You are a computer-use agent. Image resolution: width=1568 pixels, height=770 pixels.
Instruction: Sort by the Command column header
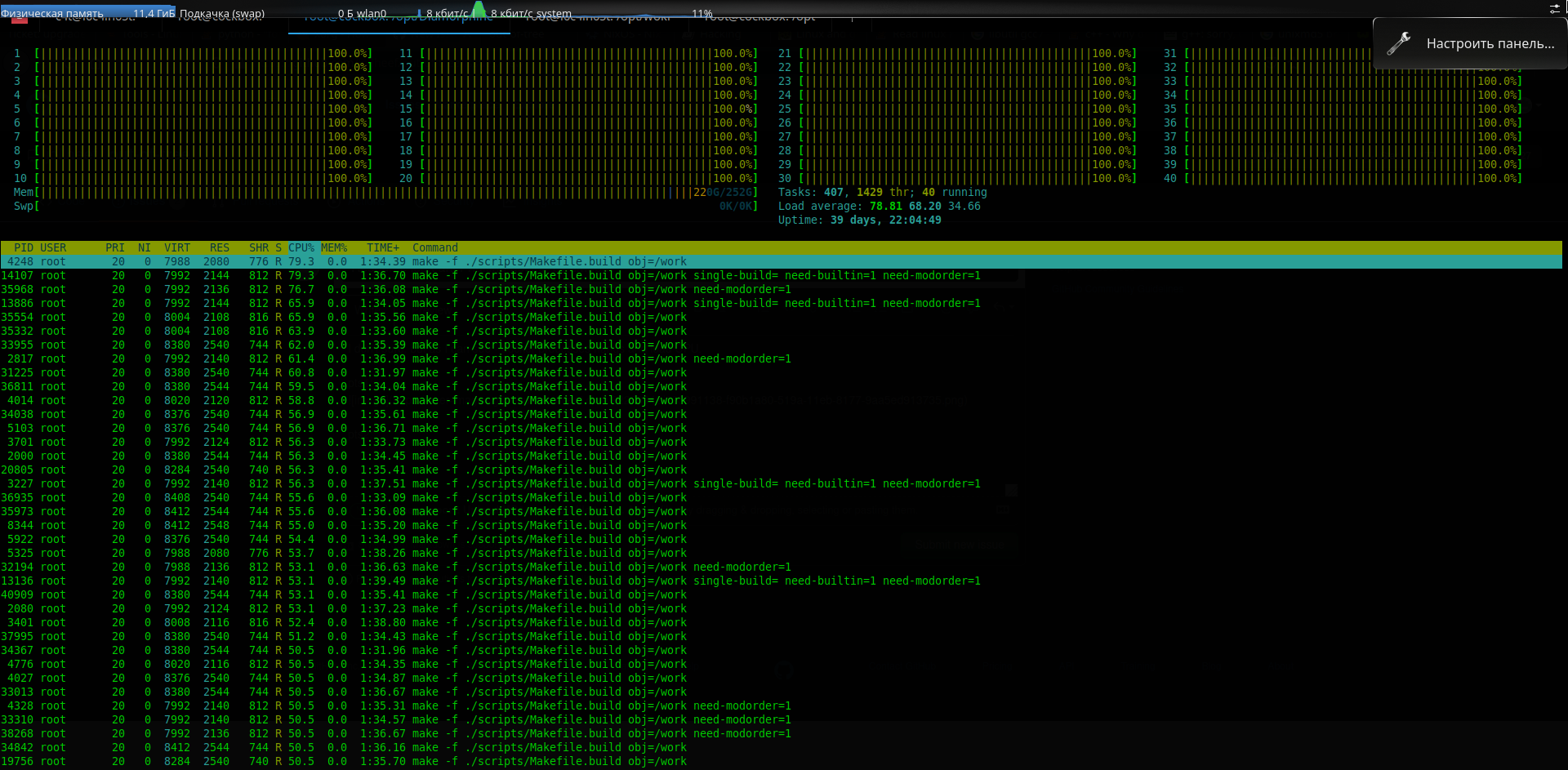coord(435,247)
